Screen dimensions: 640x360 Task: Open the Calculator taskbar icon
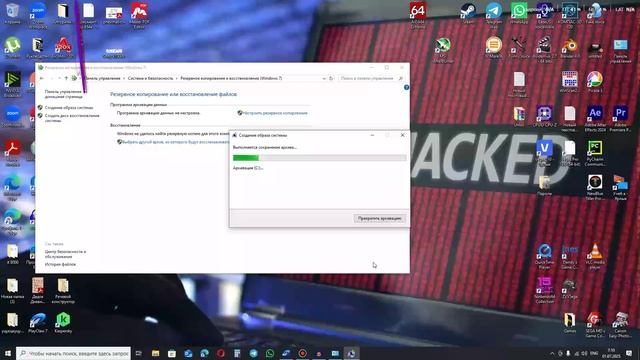(x=237, y=353)
